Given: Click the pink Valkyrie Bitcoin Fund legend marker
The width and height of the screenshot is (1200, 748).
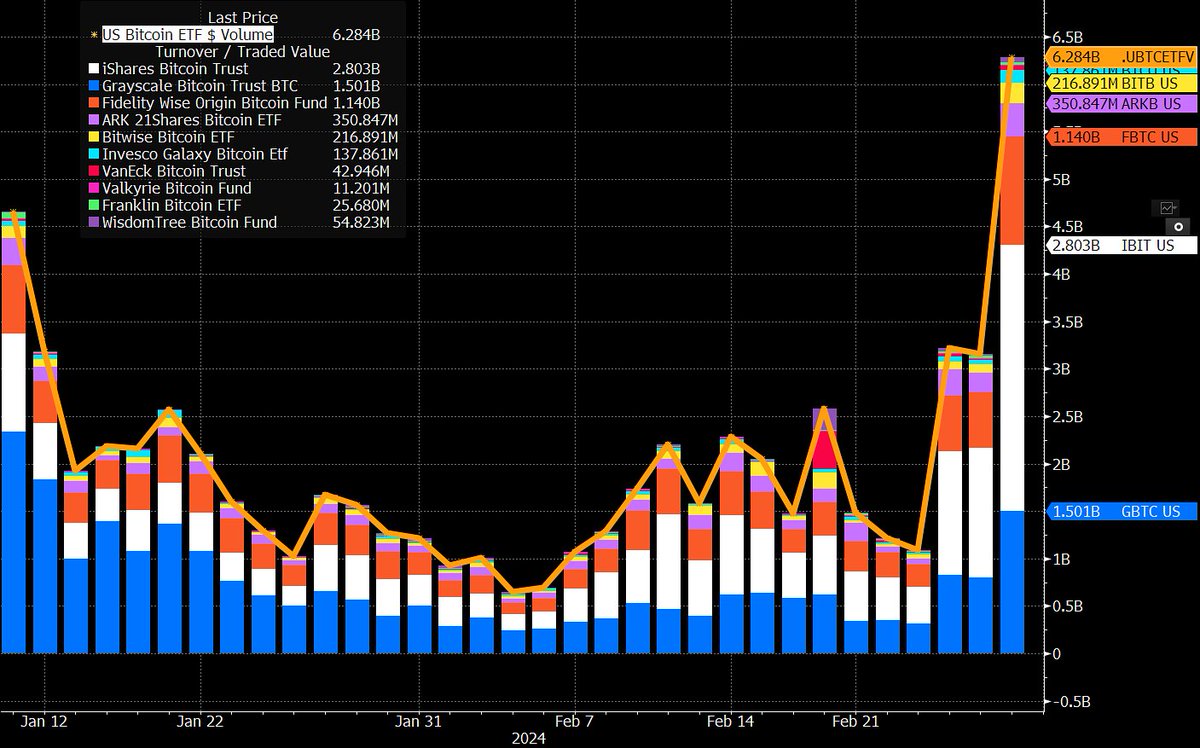Looking at the screenshot, I should [x=93, y=188].
